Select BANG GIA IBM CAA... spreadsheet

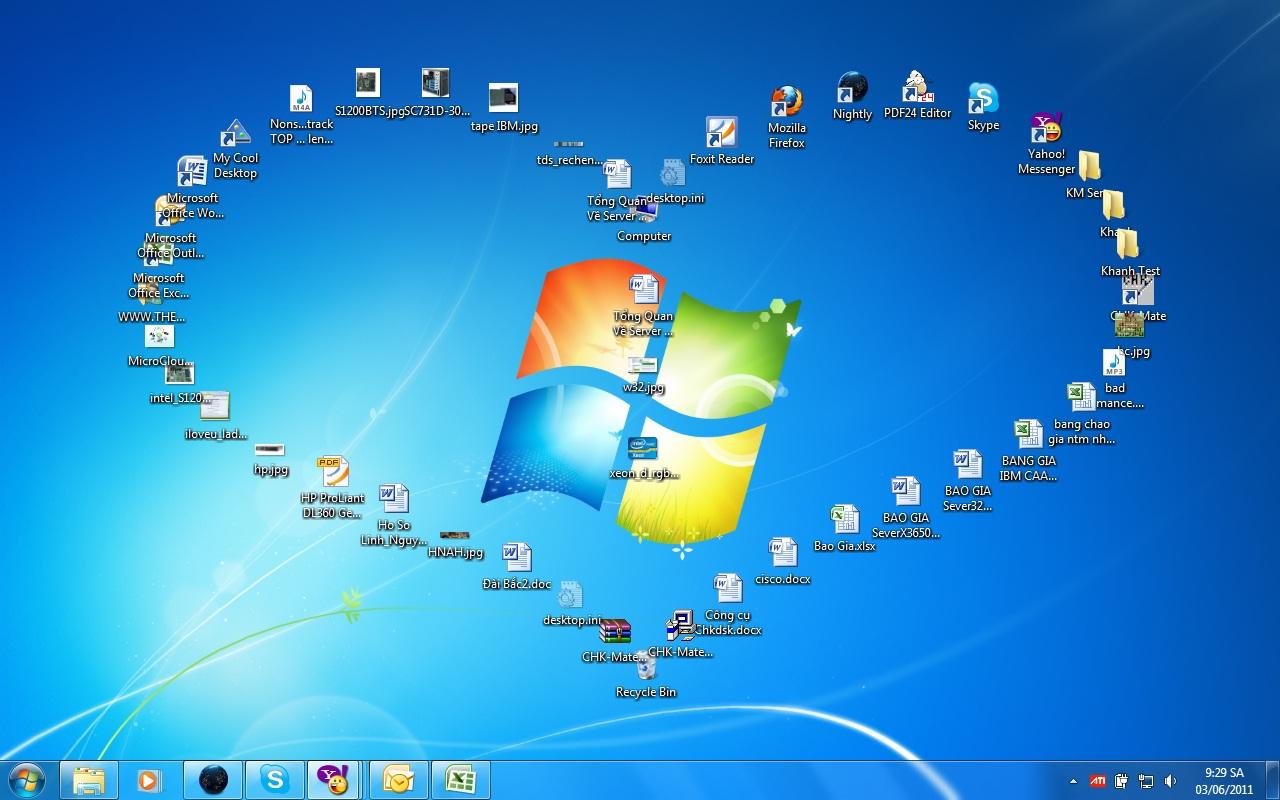pos(1028,434)
